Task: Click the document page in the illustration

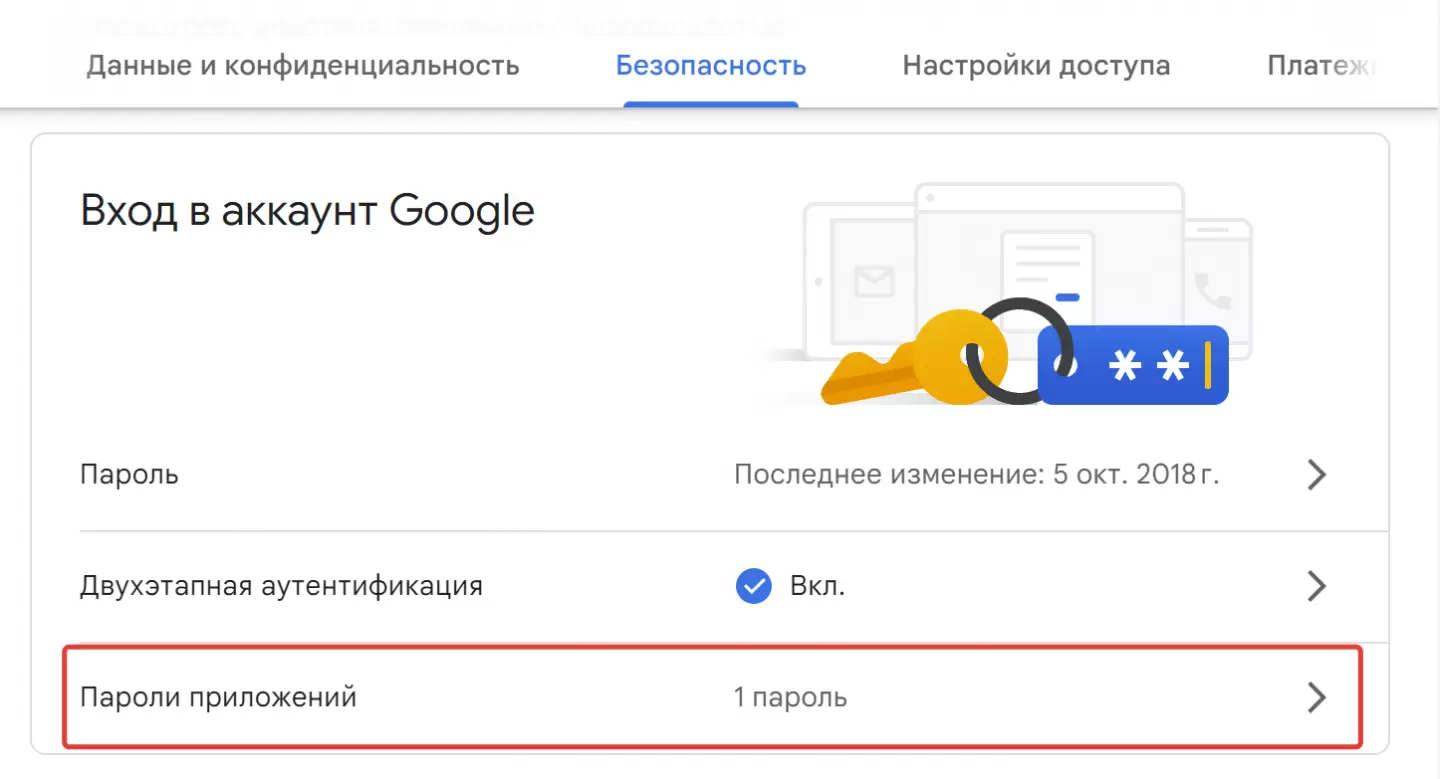Action: point(1047,270)
